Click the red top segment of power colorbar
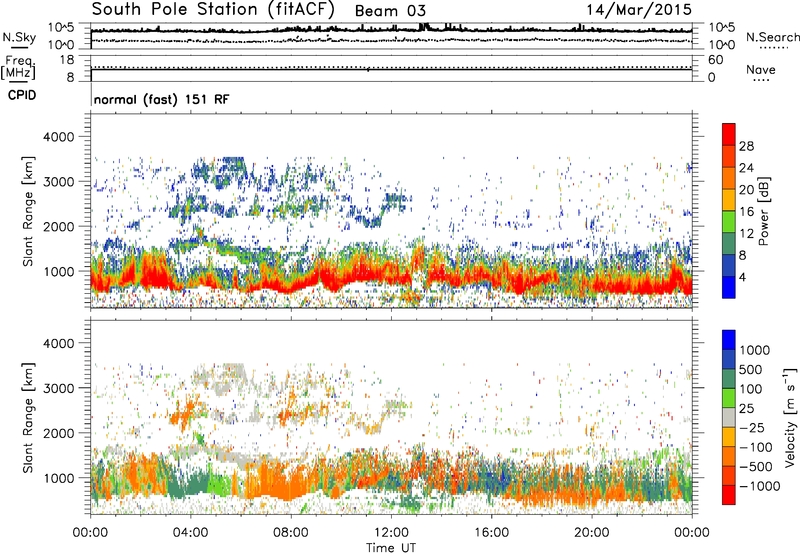 pyautogui.click(x=729, y=134)
